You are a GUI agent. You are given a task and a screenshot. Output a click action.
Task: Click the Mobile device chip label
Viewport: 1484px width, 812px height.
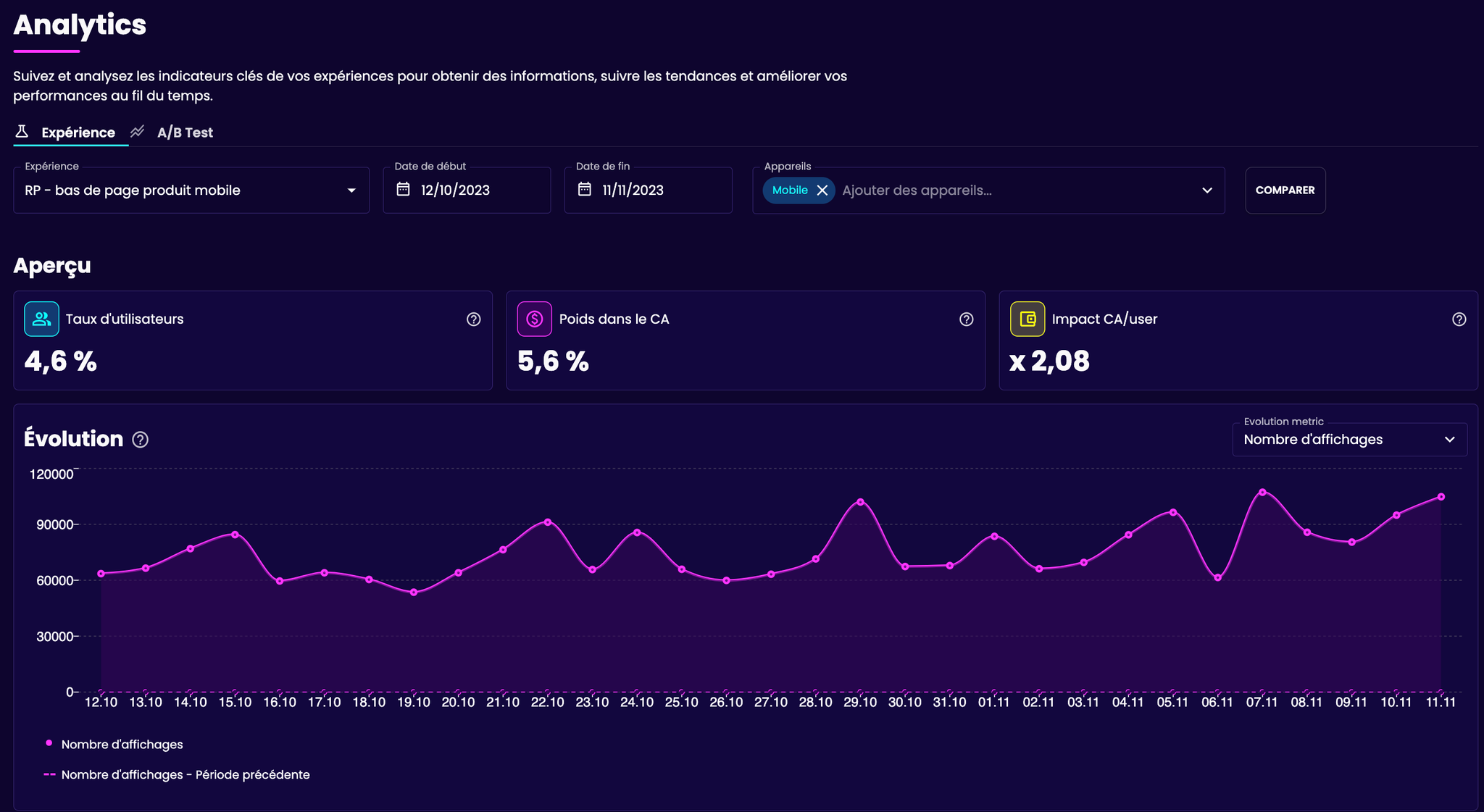(x=790, y=191)
